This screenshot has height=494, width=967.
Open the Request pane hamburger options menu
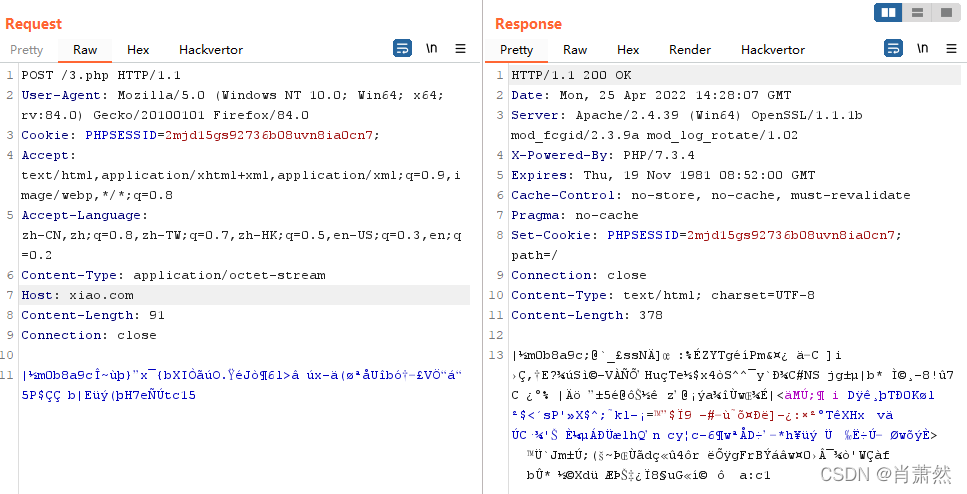(460, 48)
